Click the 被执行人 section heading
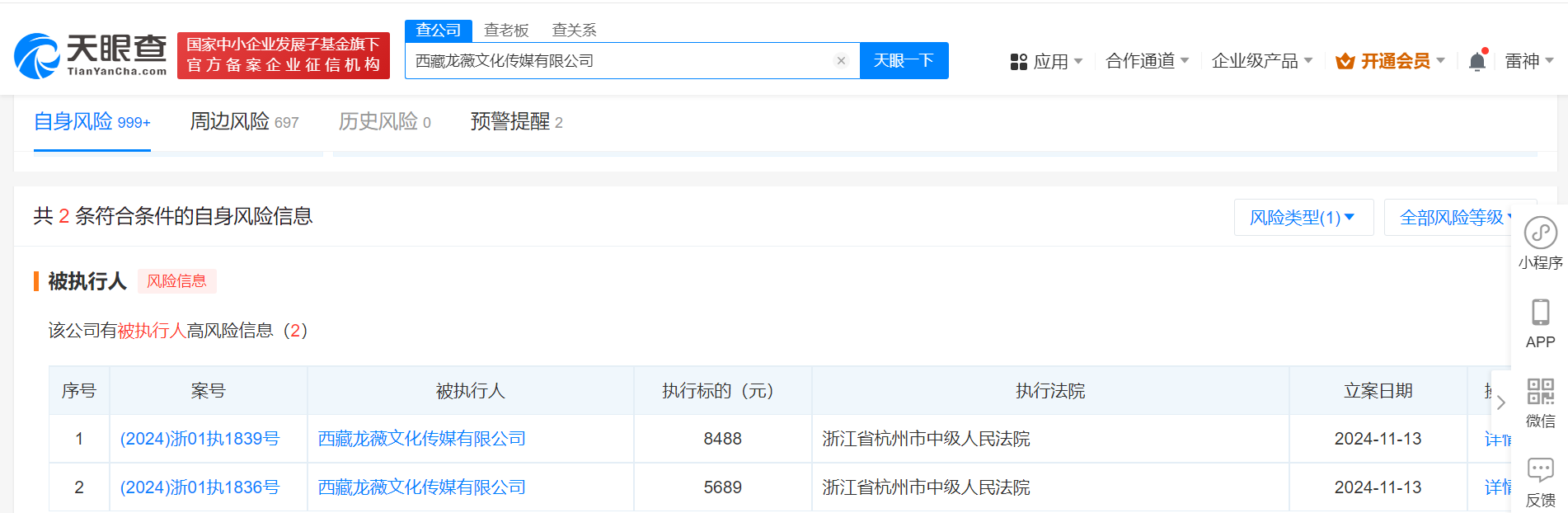The height and width of the screenshot is (513, 1568). 87,281
